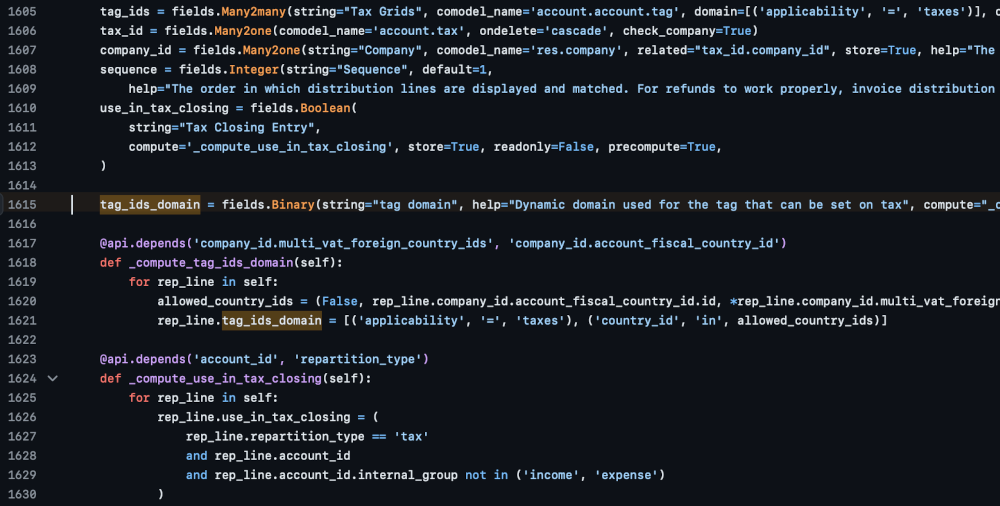
Task: Click line number 1615 in the gutter
Action: tap(20, 205)
